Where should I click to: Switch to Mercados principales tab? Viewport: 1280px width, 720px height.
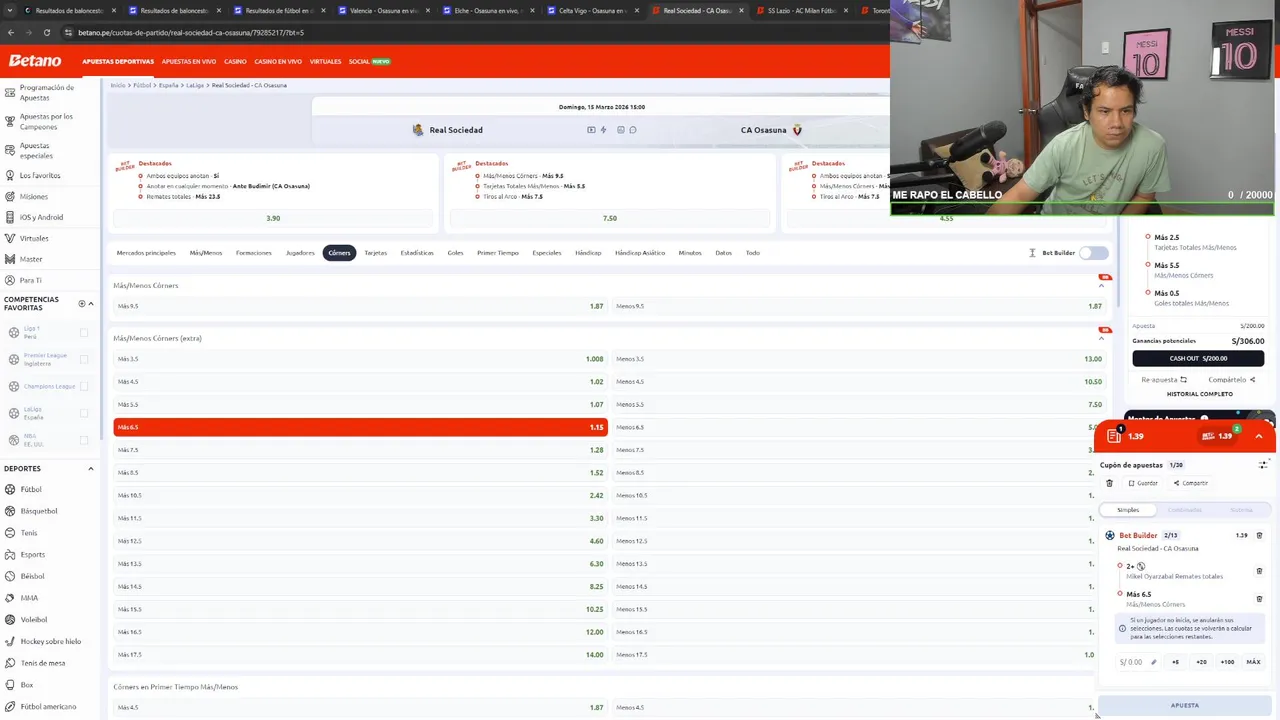[146, 253]
